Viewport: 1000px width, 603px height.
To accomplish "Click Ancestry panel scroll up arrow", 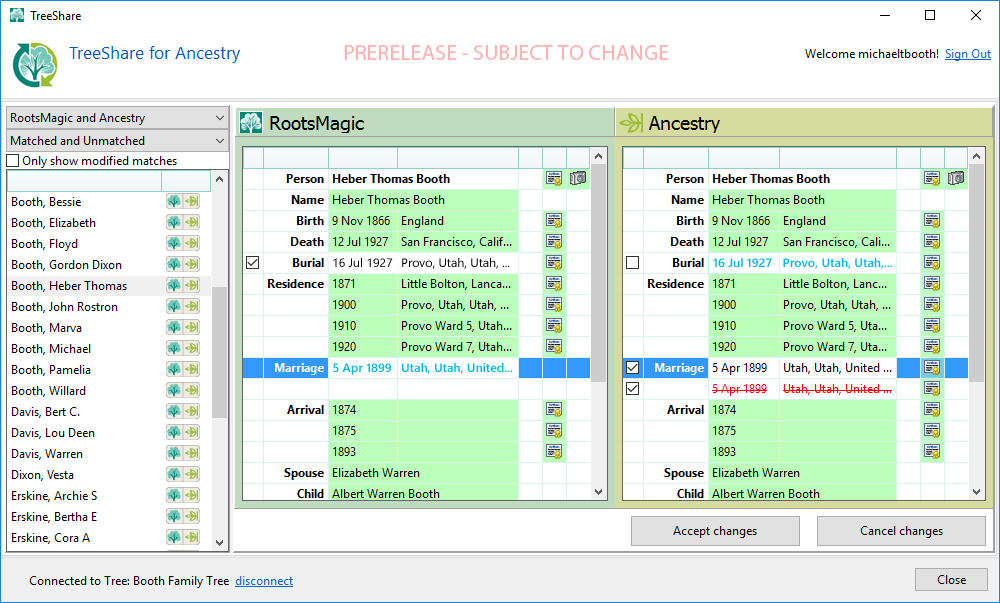I will click(976, 156).
